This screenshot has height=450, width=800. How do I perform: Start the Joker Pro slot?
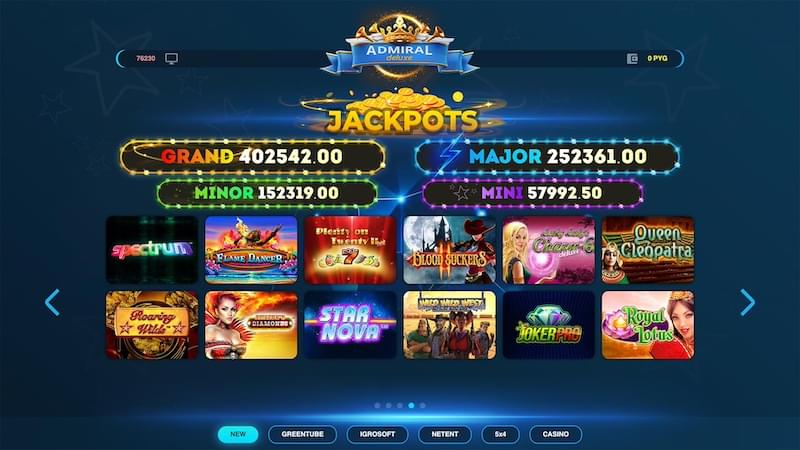[x=548, y=325]
